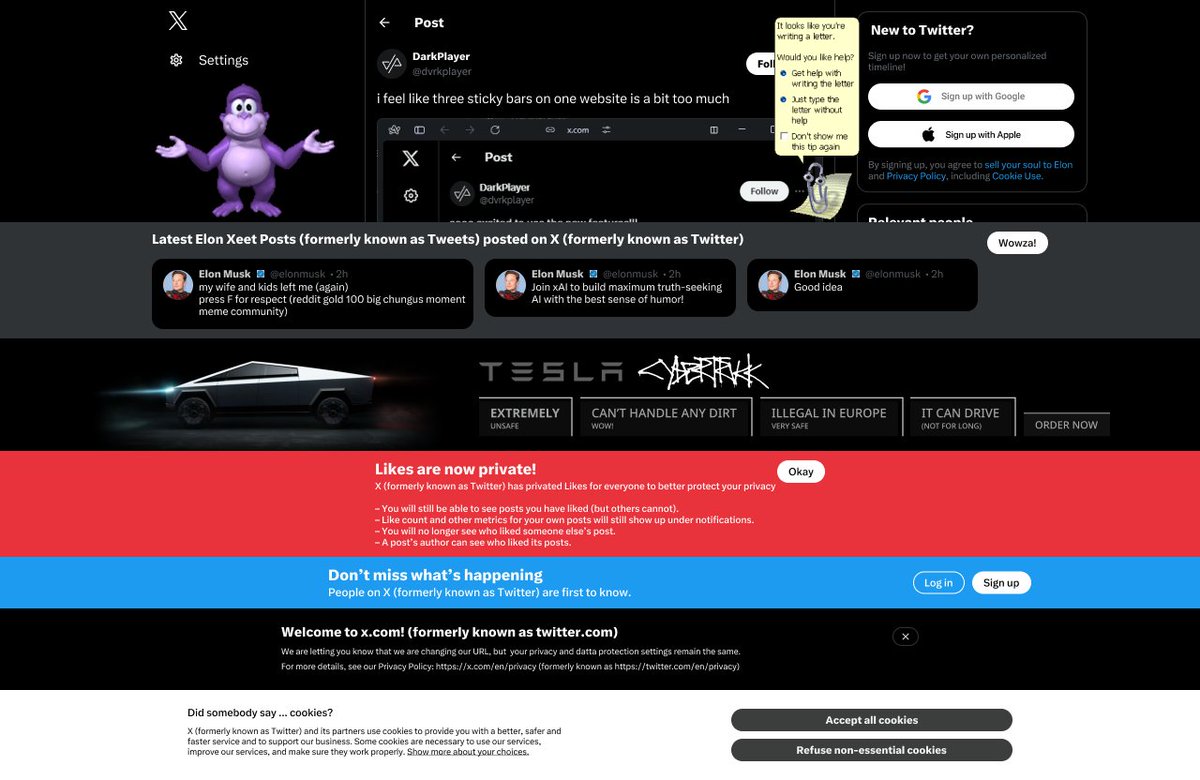Click Elon's avatar on the 'my wife and kids' post
Viewport: 1200px width, 780px height.
[178, 285]
